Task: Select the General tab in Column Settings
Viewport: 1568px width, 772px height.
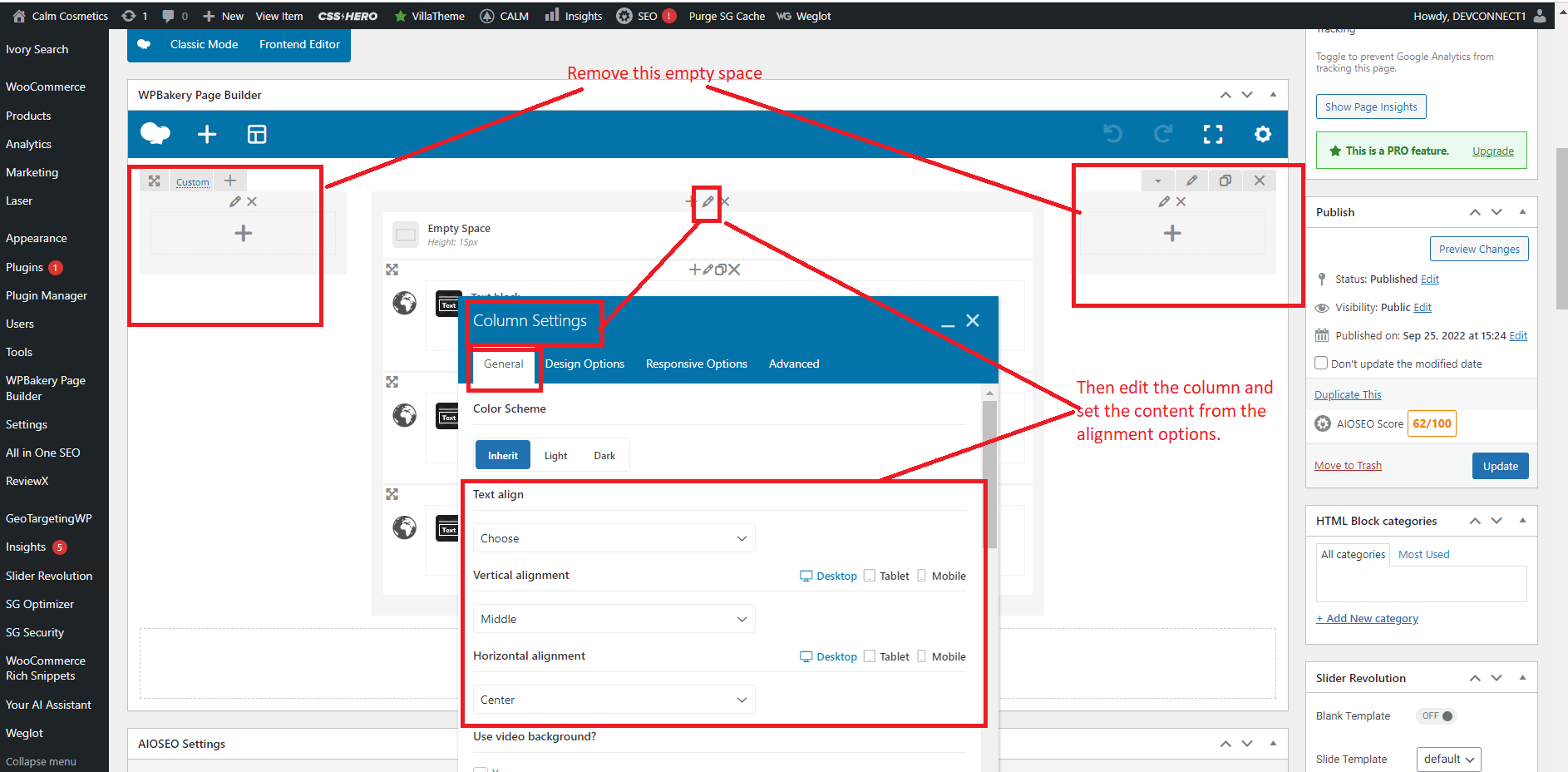Action: [x=504, y=364]
